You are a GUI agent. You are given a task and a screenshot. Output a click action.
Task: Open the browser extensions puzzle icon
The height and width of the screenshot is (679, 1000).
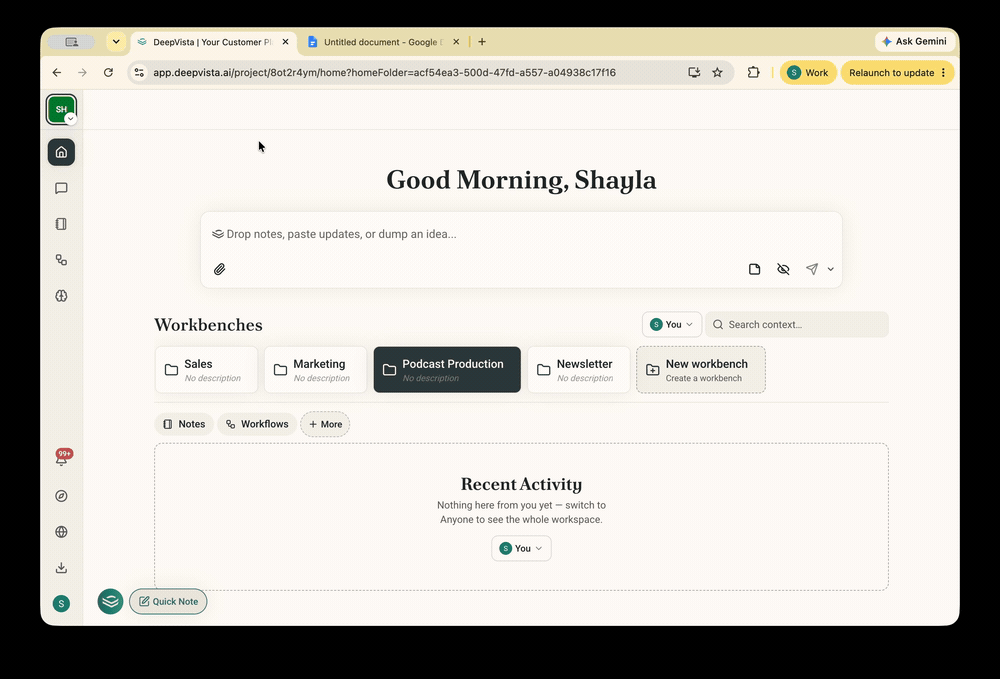pyautogui.click(x=753, y=73)
